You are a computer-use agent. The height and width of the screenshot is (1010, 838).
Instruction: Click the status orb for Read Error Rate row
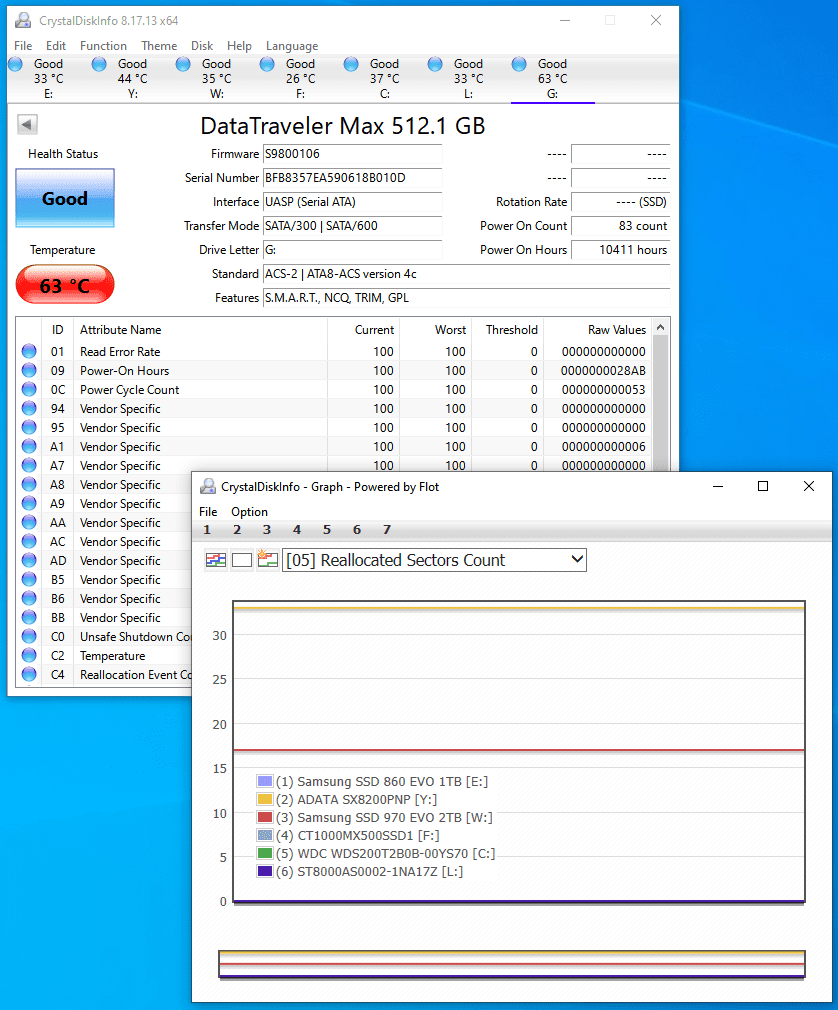point(29,351)
